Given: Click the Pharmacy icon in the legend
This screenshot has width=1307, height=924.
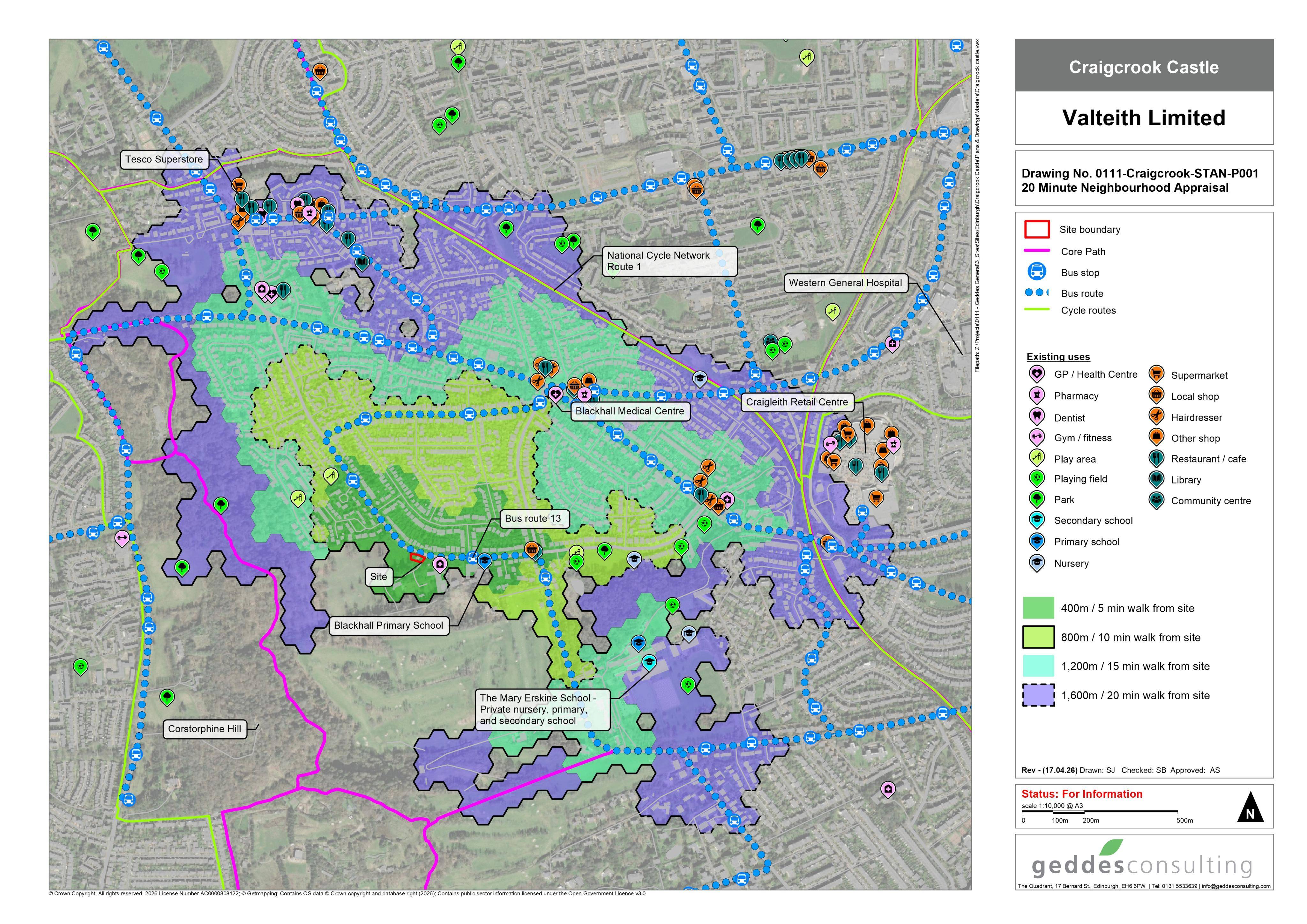Looking at the screenshot, I should pyautogui.click(x=1037, y=395).
